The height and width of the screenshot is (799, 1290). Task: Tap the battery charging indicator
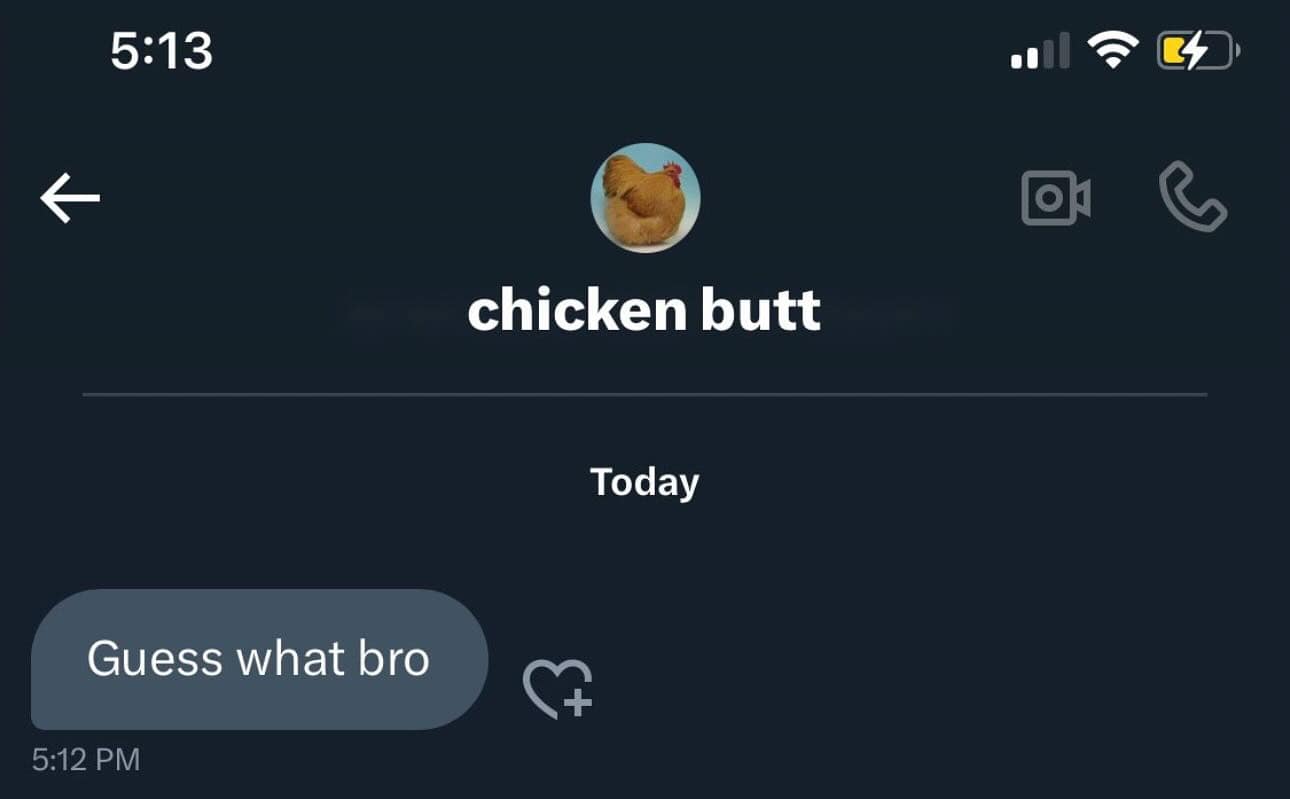coord(1196,50)
